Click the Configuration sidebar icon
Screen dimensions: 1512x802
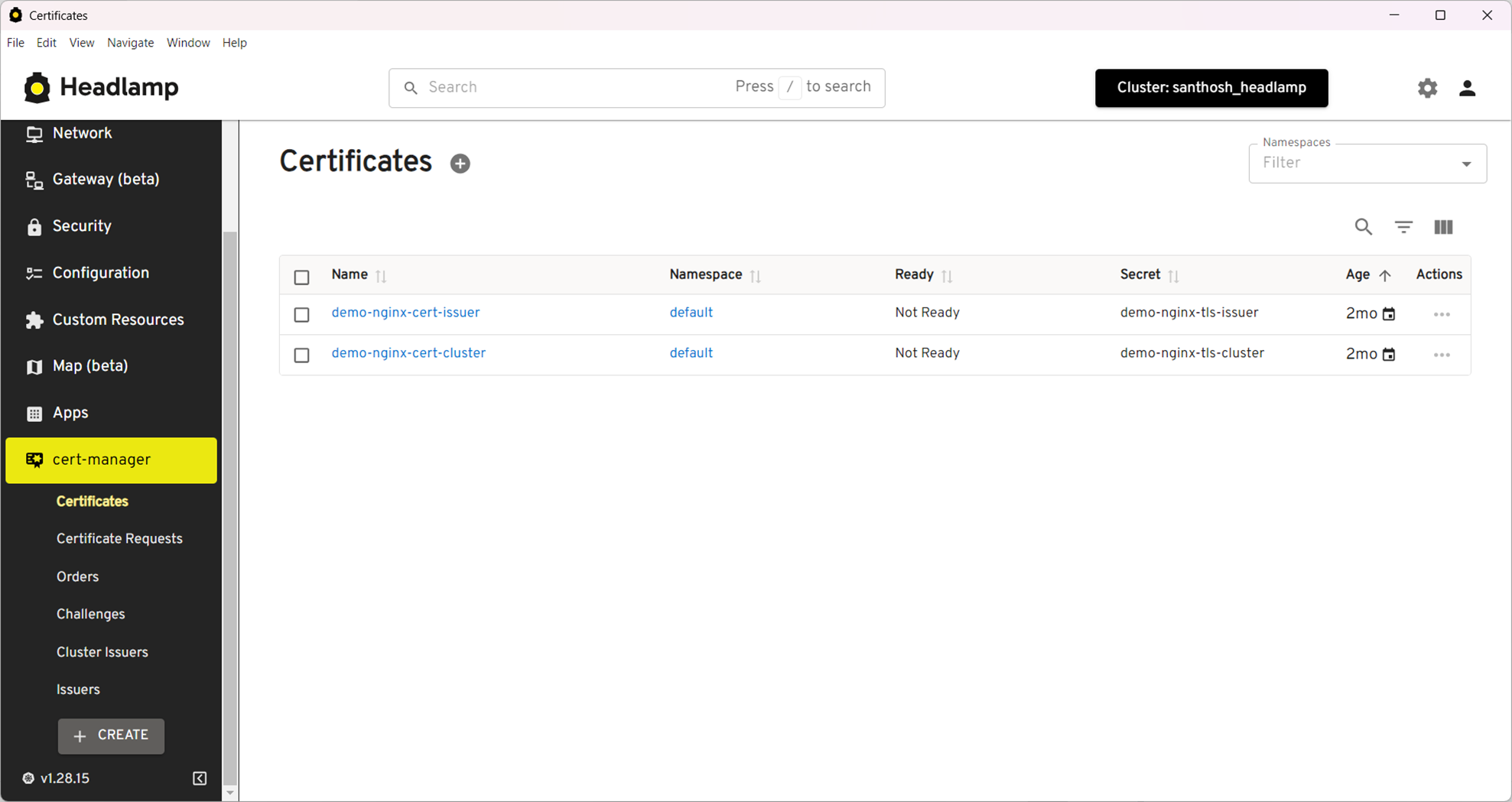click(34, 273)
